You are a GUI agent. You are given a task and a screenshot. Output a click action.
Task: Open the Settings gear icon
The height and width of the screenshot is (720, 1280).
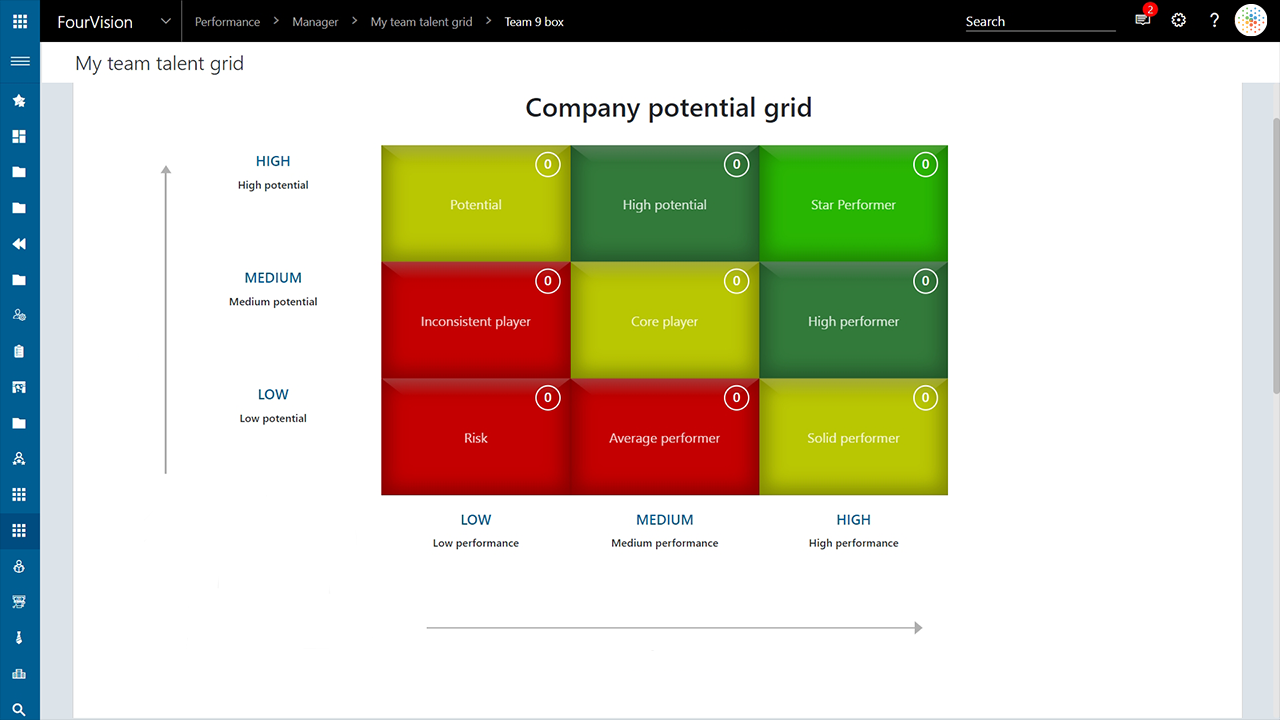click(1179, 20)
